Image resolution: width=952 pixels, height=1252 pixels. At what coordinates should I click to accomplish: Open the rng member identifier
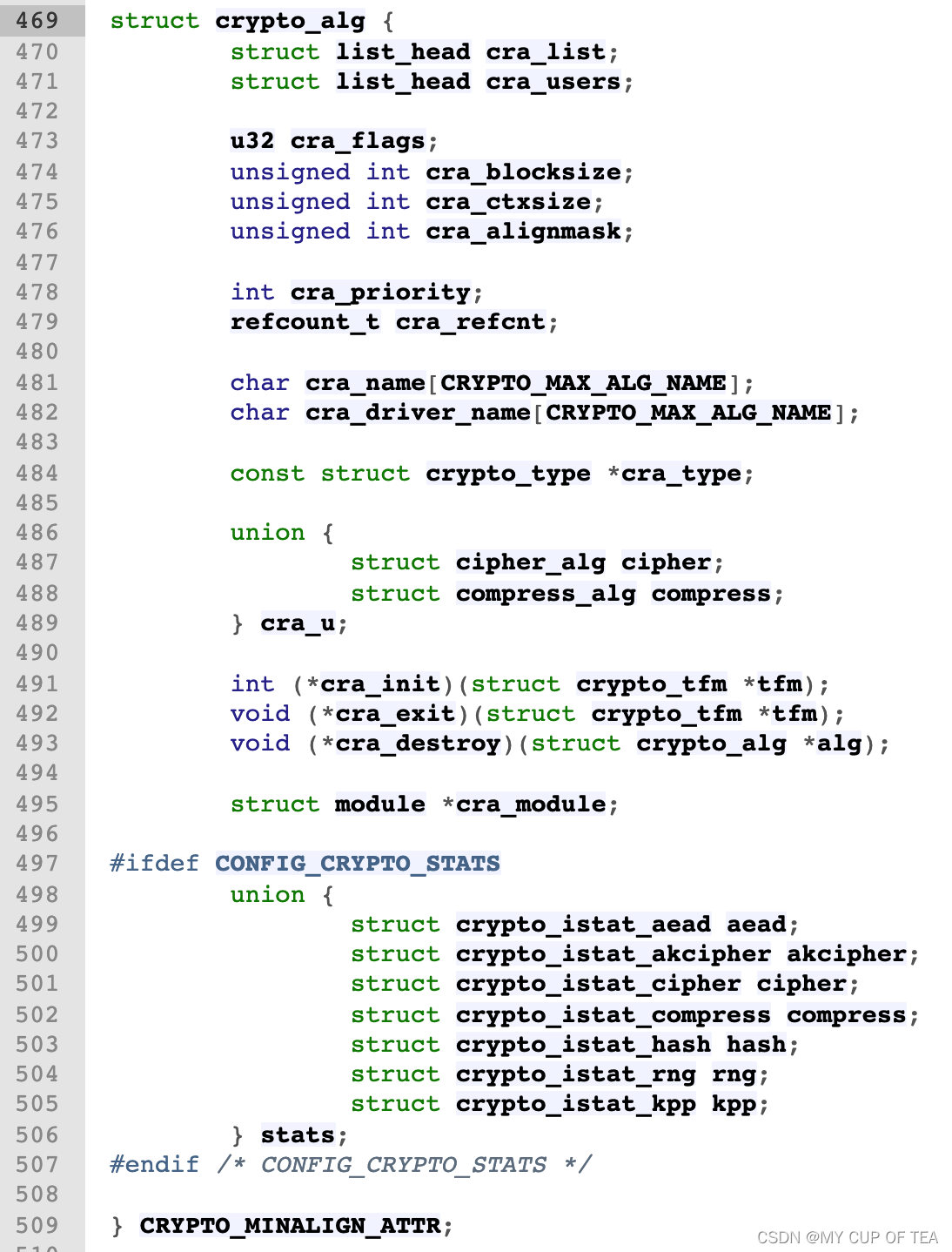734,1074
